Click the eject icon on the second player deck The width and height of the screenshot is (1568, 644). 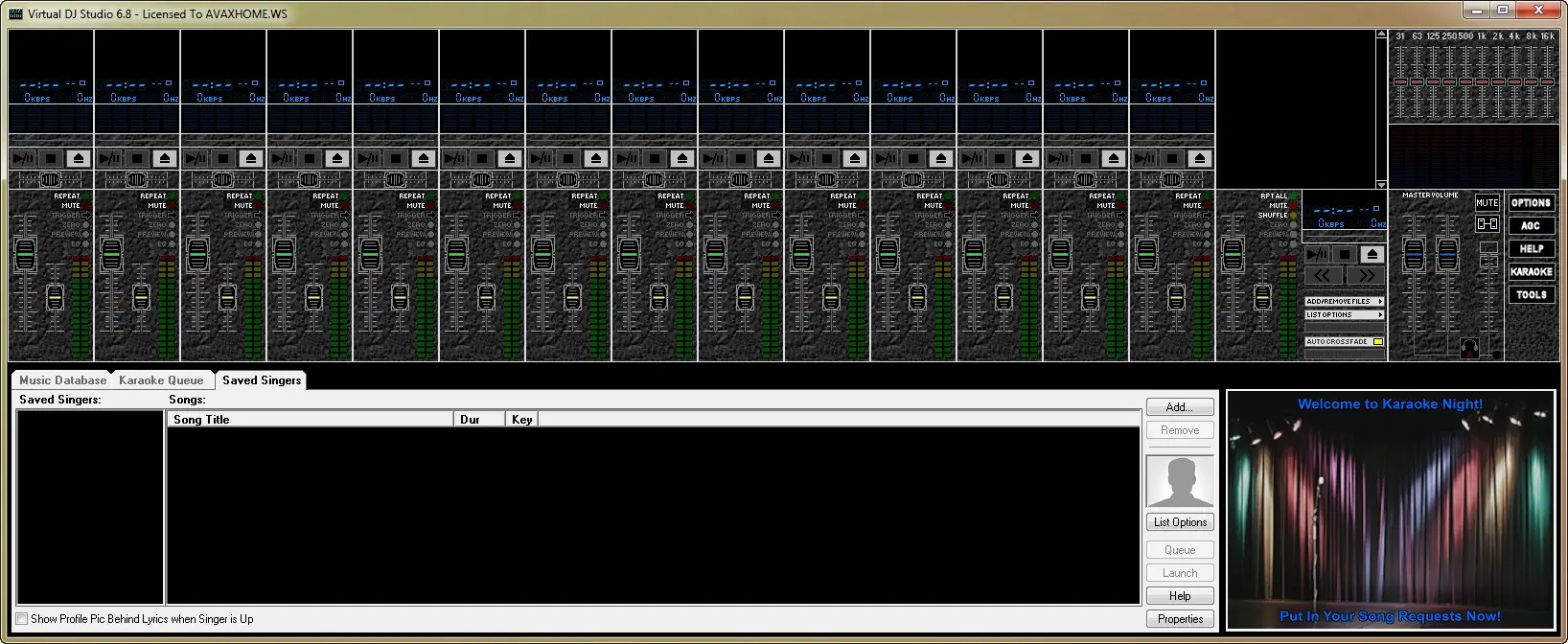point(165,158)
